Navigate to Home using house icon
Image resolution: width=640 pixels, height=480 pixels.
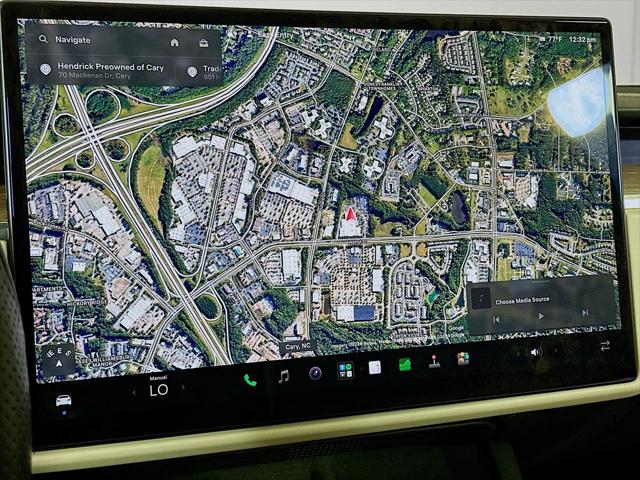pyautogui.click(x=174, y=42)
